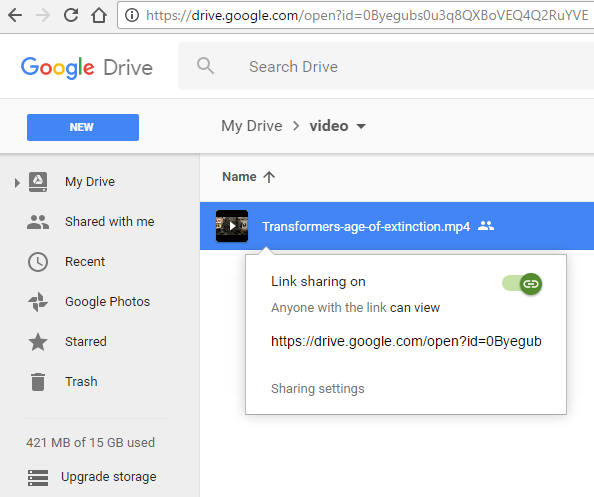Click the Starred star icon

(38, 342)
